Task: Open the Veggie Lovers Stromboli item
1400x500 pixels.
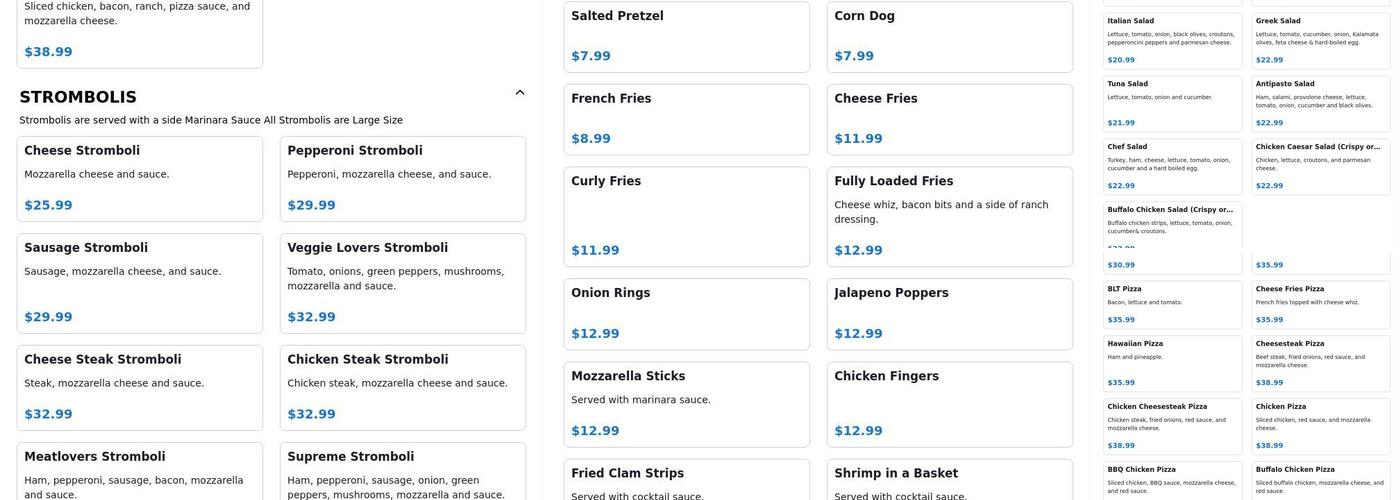Action: tap(402, 283)
